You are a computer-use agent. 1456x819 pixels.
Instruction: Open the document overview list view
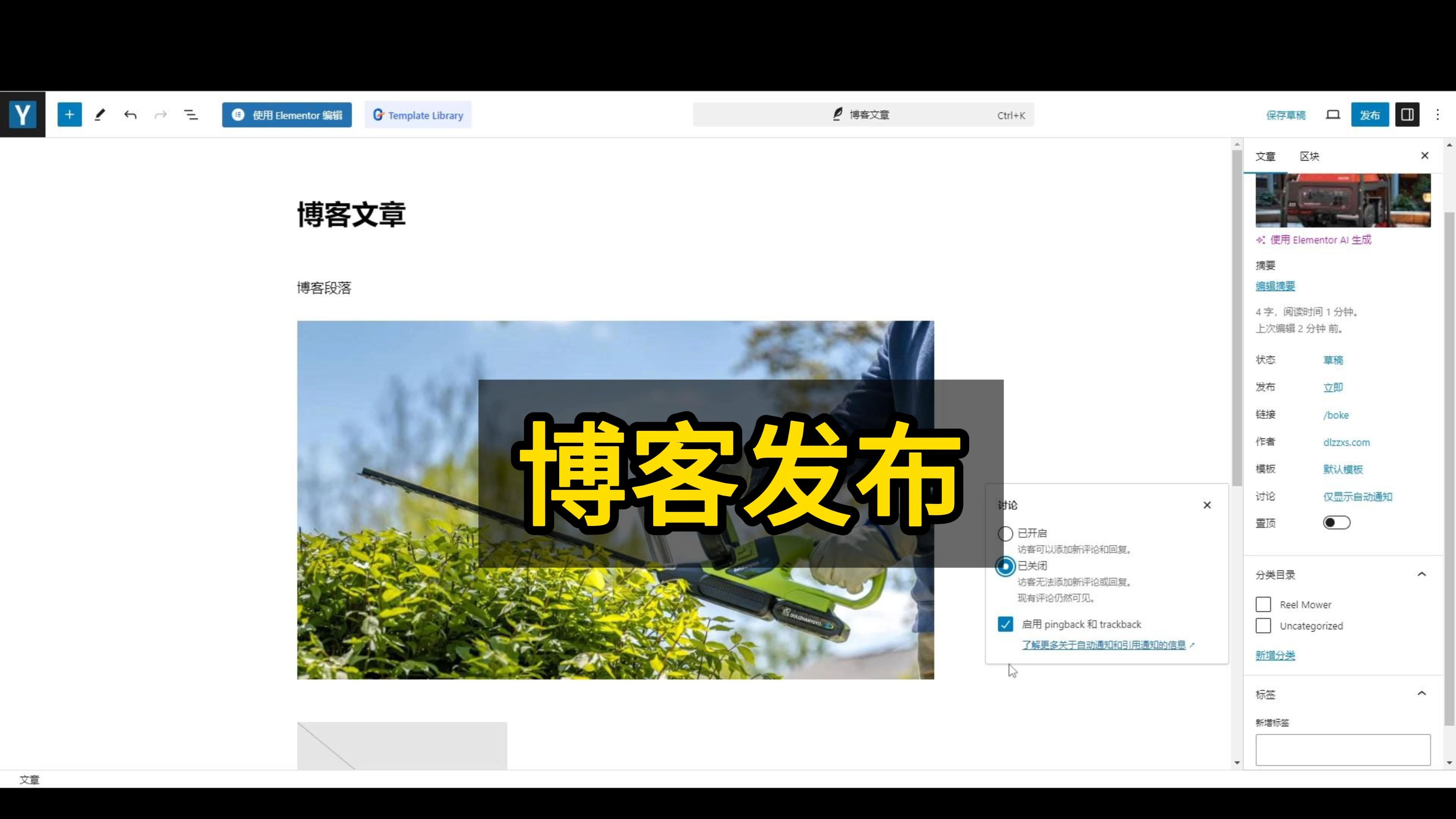[x=190, y=114]
